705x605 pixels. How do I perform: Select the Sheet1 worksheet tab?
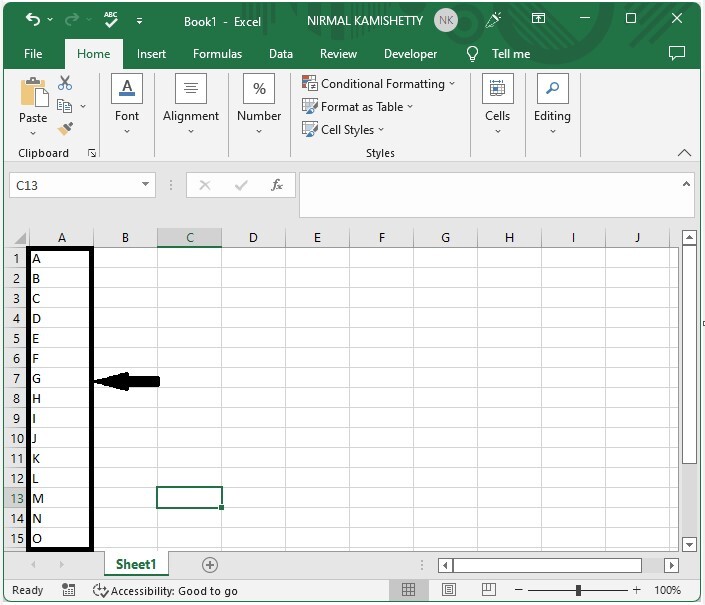tap(136, 565)
